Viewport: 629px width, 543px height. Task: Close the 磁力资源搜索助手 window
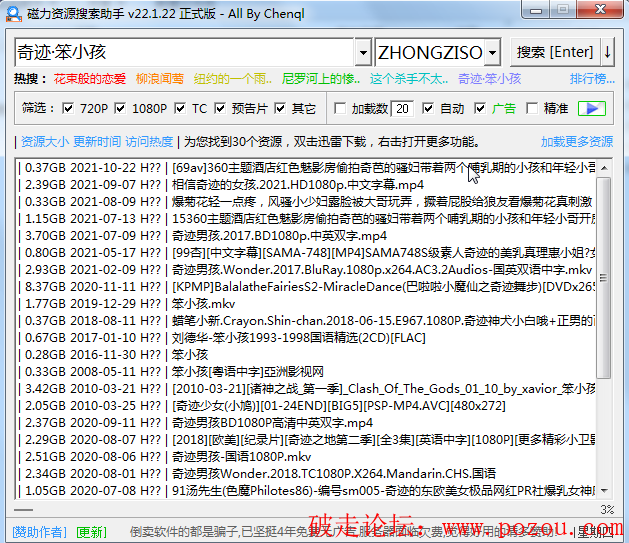click(600, 10)
